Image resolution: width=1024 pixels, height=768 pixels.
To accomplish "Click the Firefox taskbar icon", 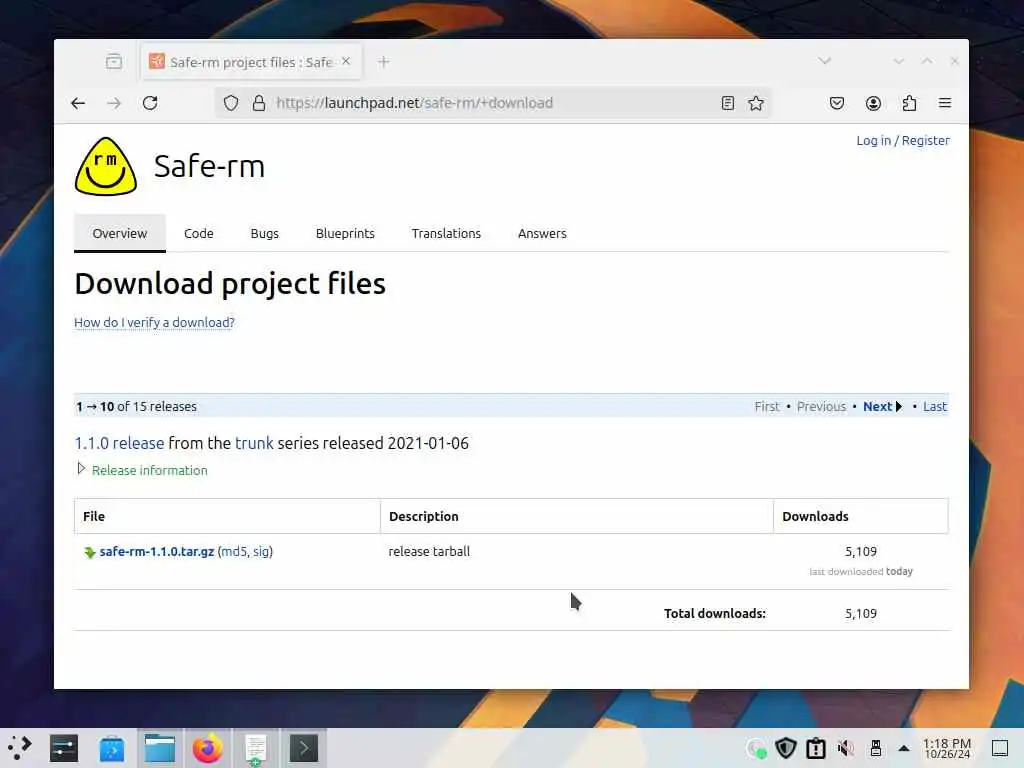I will pyautogui.click(x=208, y=748).
